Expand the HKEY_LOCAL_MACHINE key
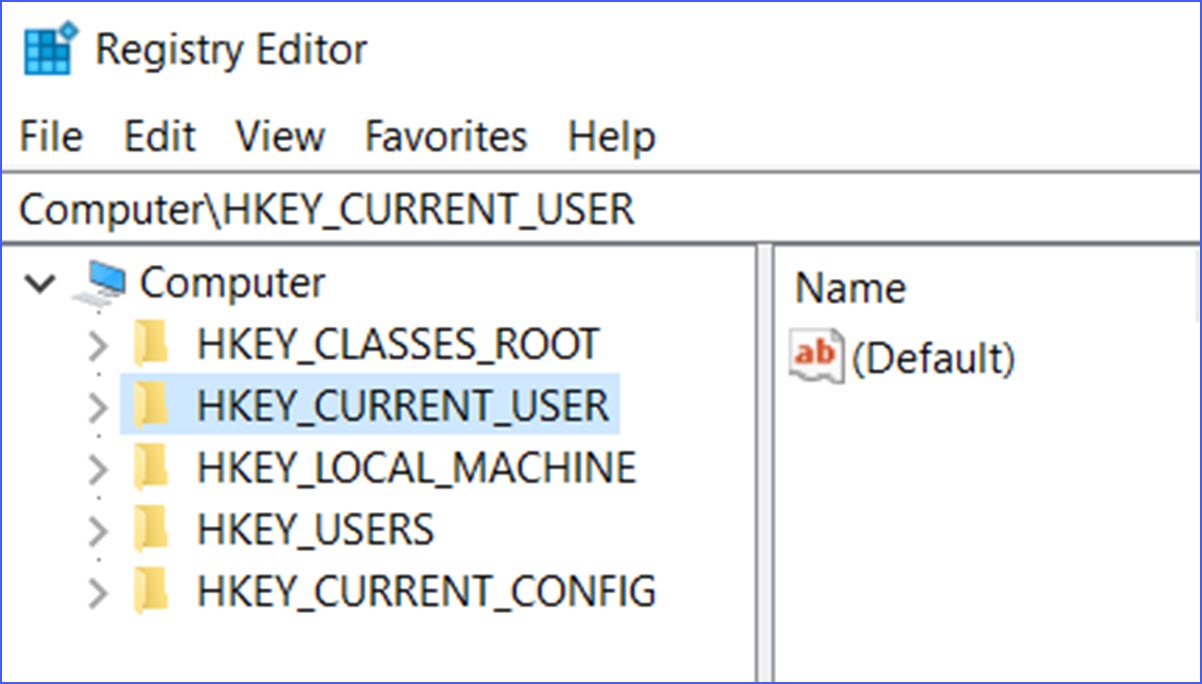The height and width of the screenshot is (684, 1202). [x=97, y=467]
